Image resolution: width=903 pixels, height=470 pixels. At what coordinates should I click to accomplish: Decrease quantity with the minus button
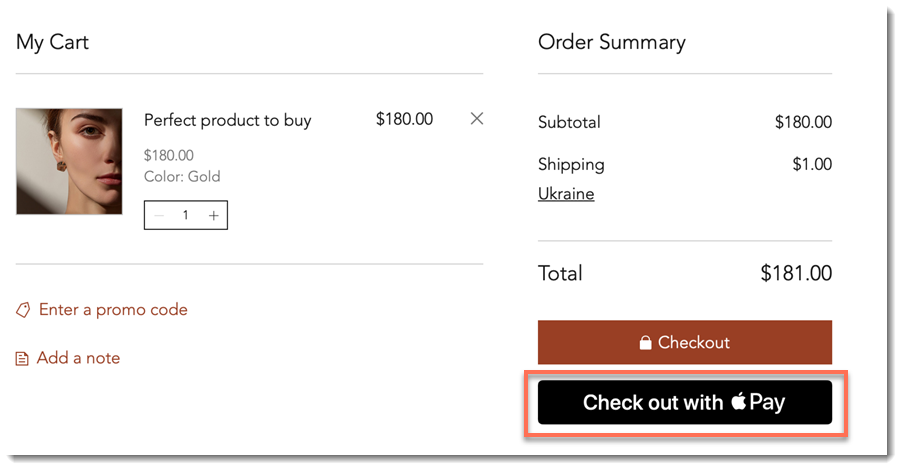click(x=160, y=215)
